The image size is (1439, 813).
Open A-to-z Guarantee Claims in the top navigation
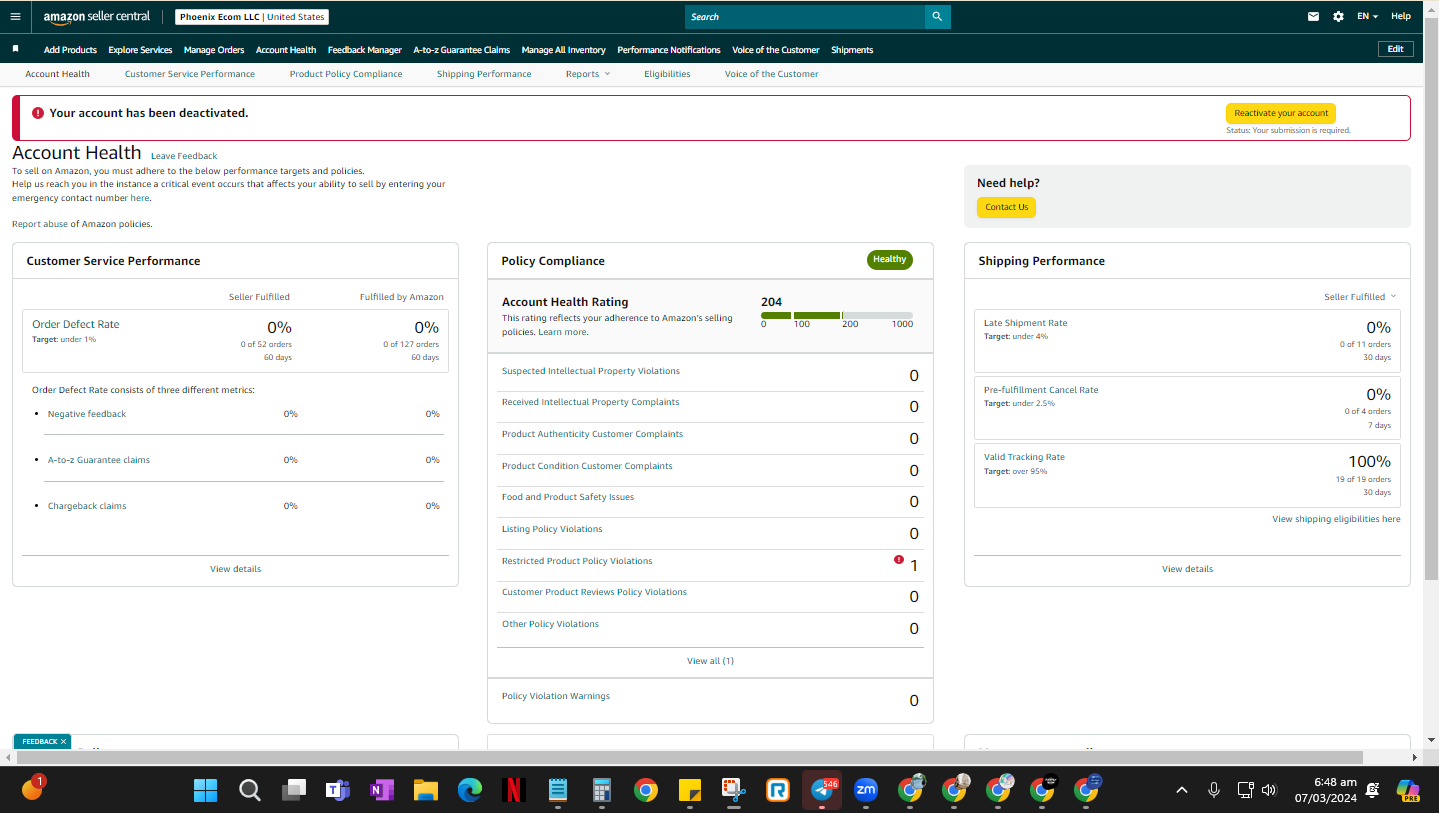tap(462, 50)
